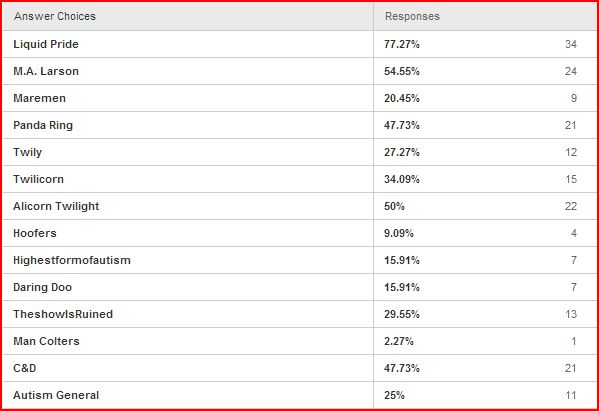599x411 pixels.
Task: Click the Man Colters row label
Action: pyautogui.click(x=46, y=341)
